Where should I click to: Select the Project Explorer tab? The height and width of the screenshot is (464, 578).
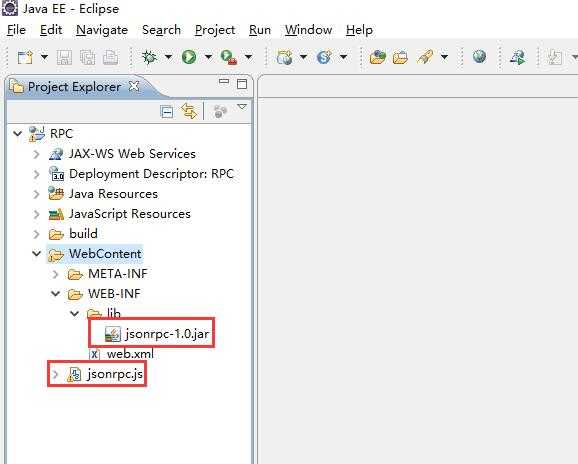74,87
